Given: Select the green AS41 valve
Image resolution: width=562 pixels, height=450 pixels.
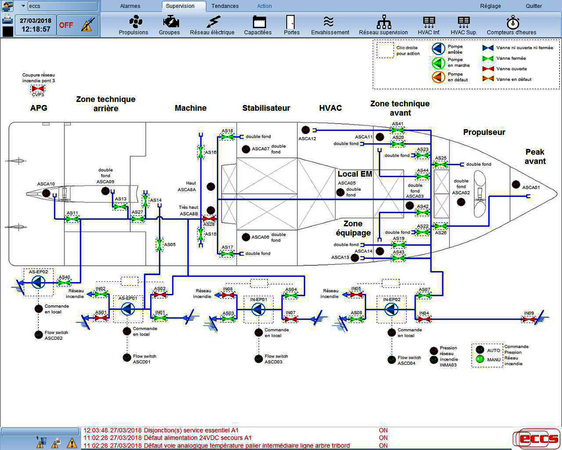Looking at the screenshot, I should [x=397, y=130].
